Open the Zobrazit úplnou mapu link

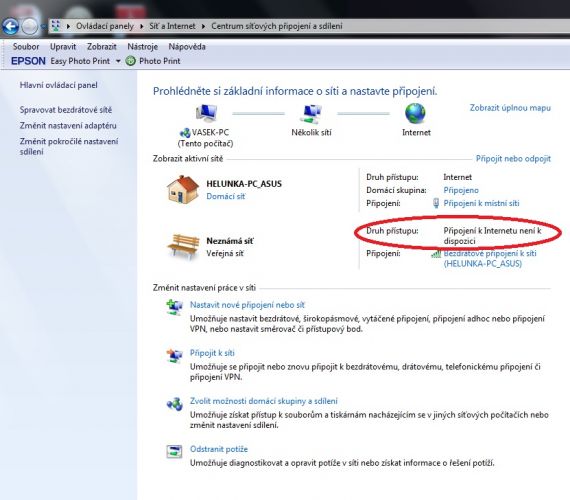tap(510, 108)
